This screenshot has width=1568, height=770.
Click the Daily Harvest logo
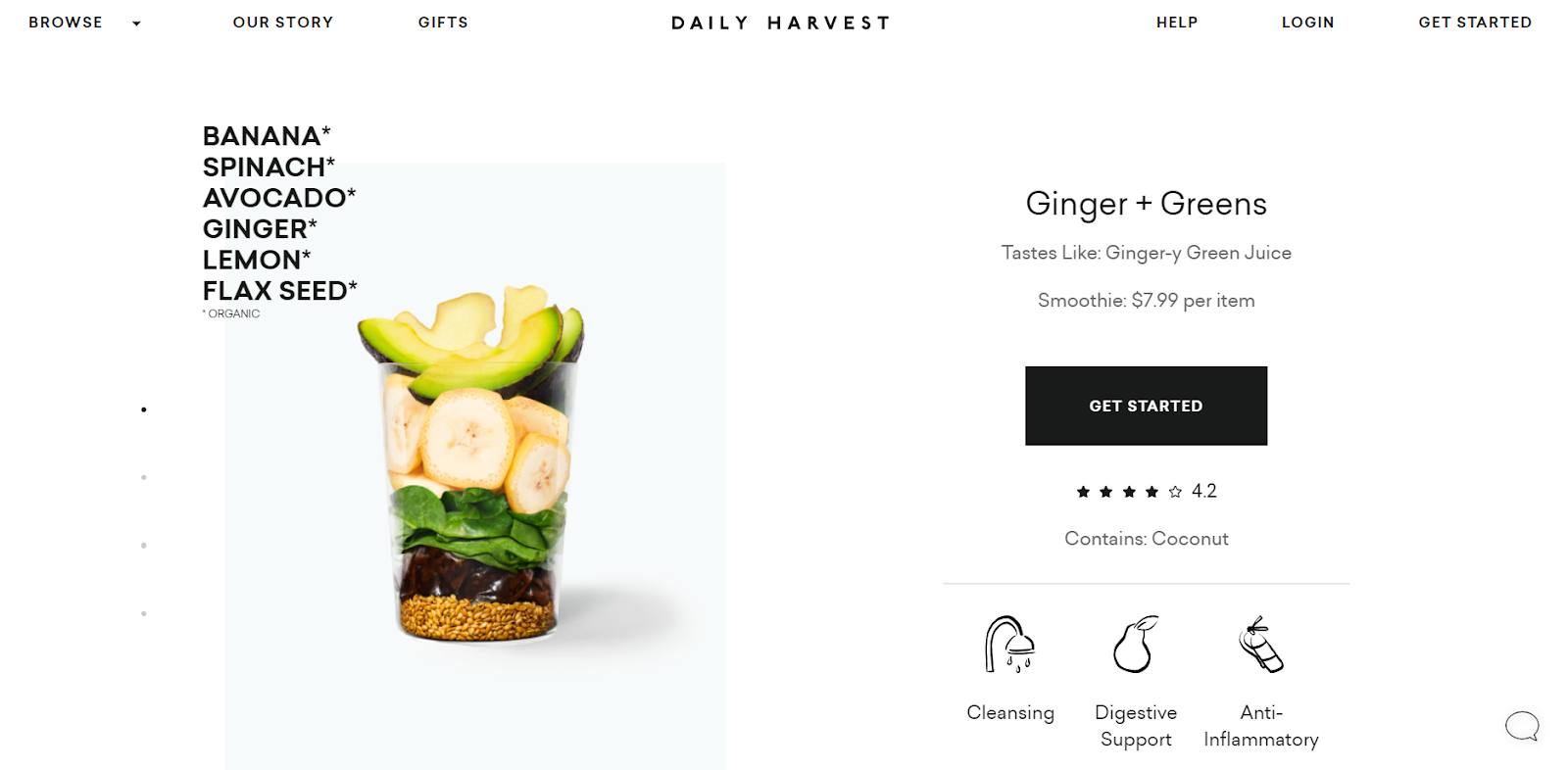[781, 23]
